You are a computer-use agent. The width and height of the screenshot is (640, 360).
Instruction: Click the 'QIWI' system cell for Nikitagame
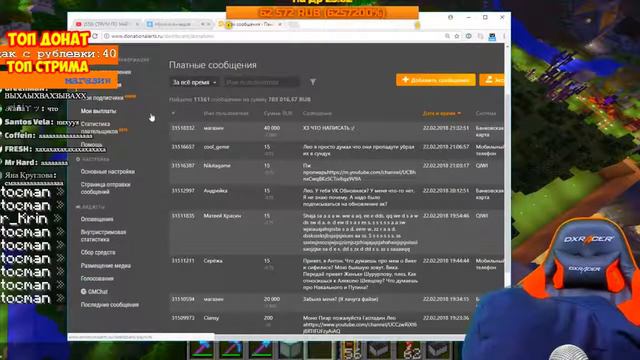[482, 166]
